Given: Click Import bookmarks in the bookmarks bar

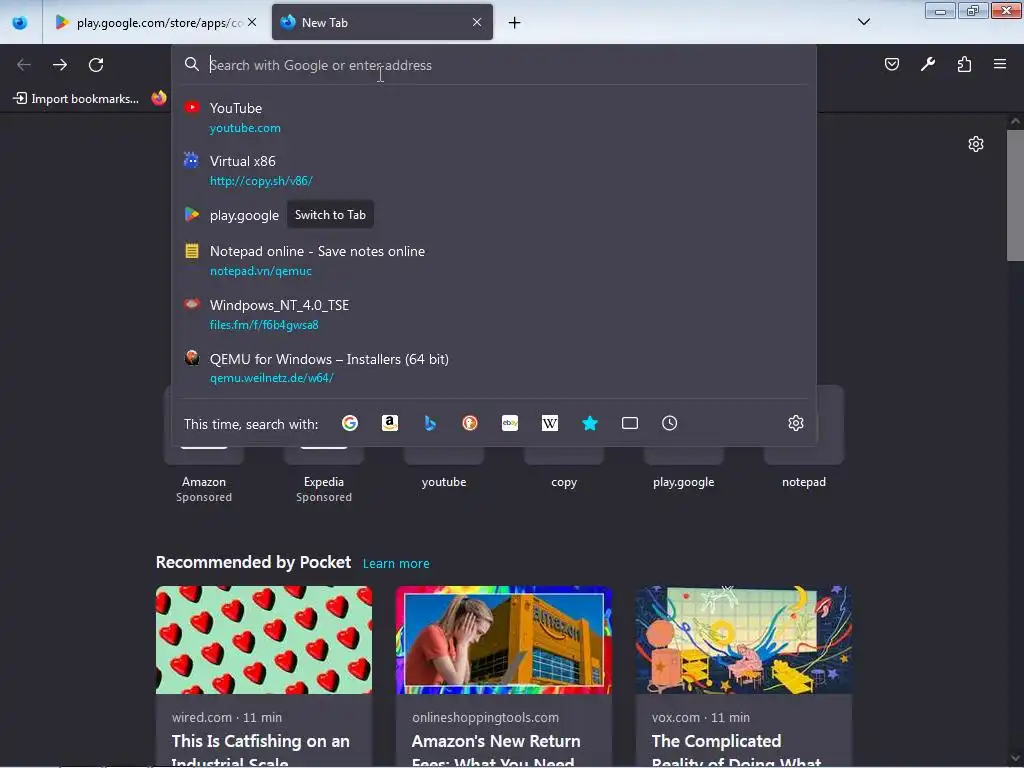Looking at the screenshot, I should tap(76, 99).
